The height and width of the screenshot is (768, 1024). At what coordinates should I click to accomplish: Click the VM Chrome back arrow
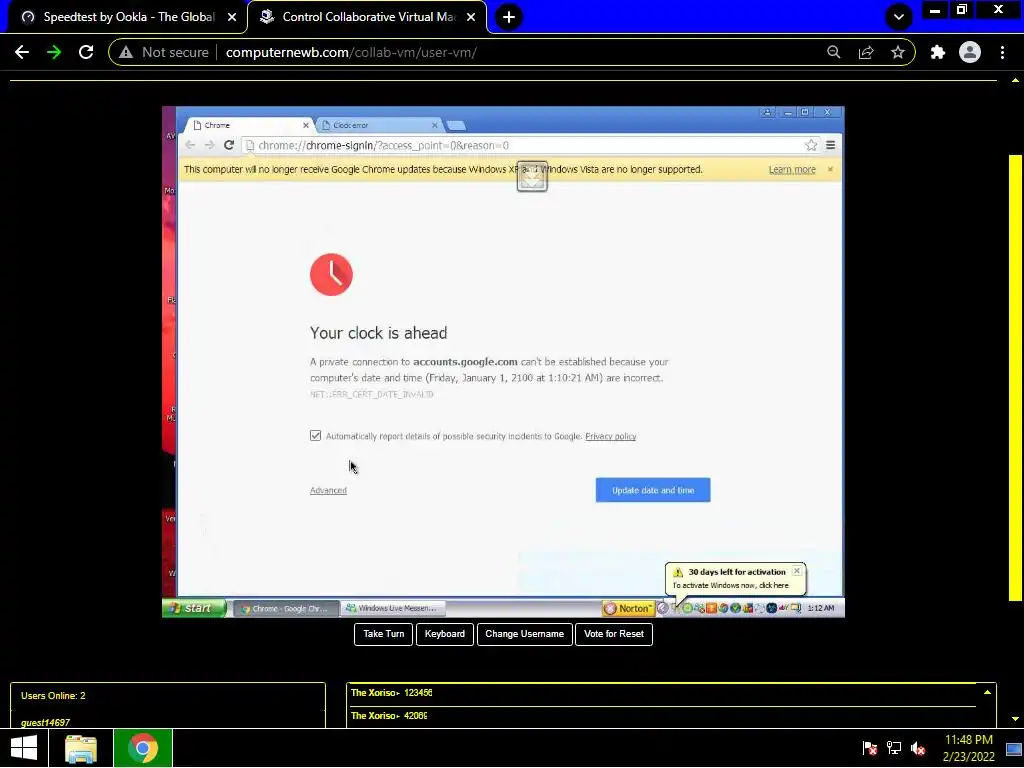tap(189, 145)
